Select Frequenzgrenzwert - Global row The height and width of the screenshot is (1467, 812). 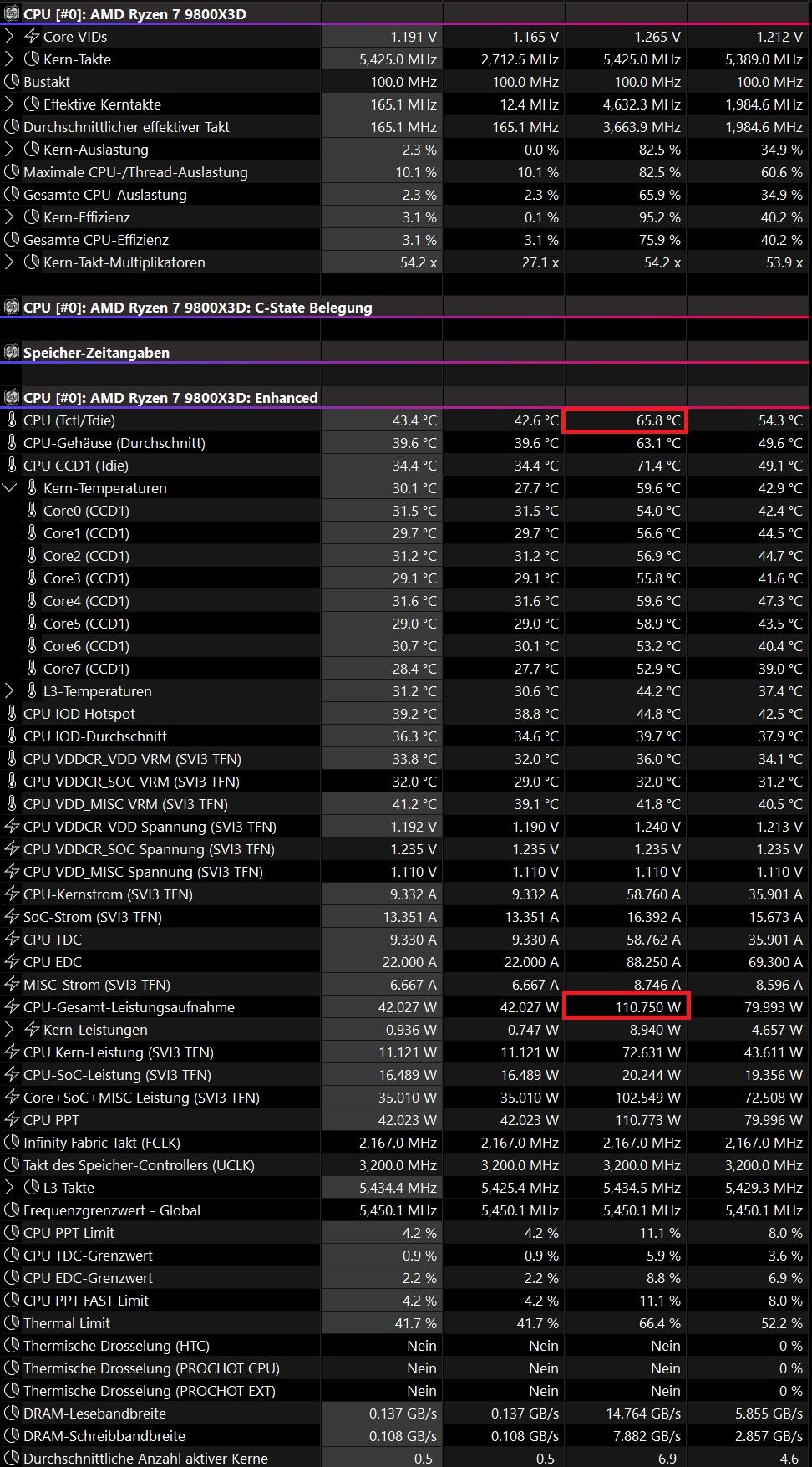(406, 1210)
